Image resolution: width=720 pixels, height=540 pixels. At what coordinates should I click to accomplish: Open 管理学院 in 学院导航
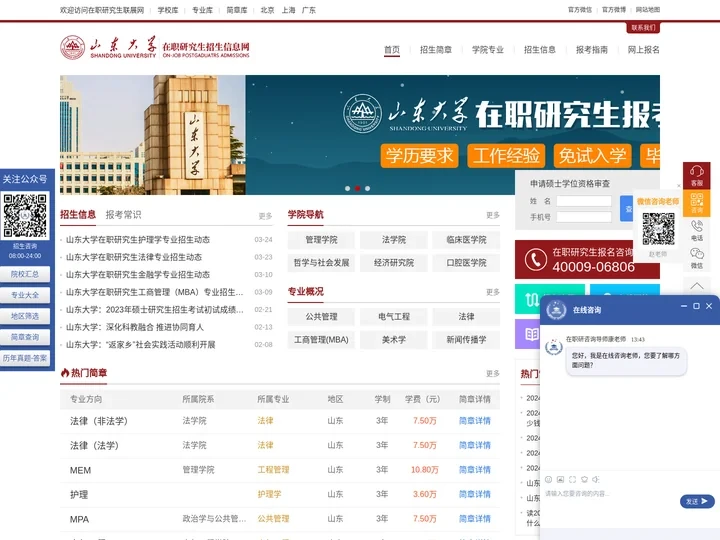point(321,240)
